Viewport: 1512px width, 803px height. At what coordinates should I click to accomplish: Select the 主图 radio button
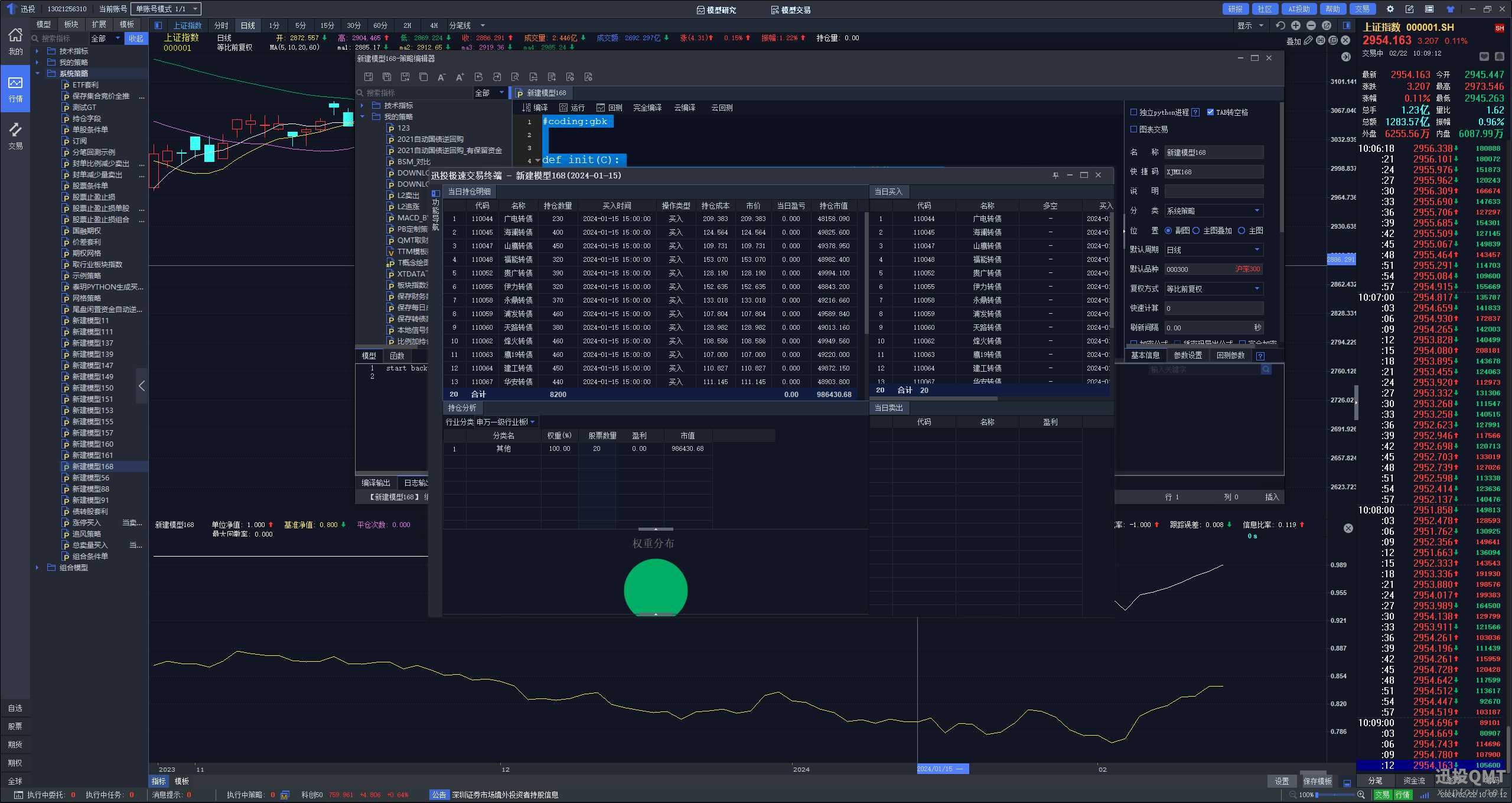click(1241, 230)
